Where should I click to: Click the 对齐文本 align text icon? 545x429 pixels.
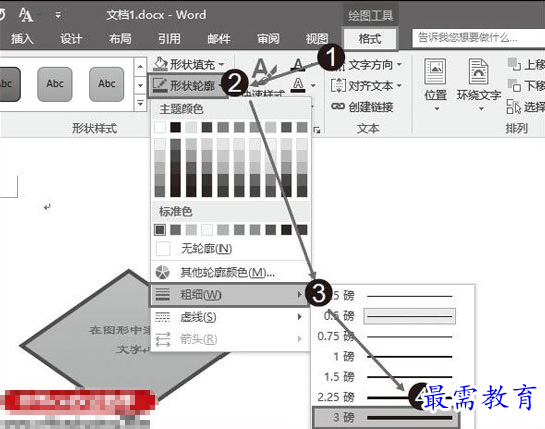point(338,85)
